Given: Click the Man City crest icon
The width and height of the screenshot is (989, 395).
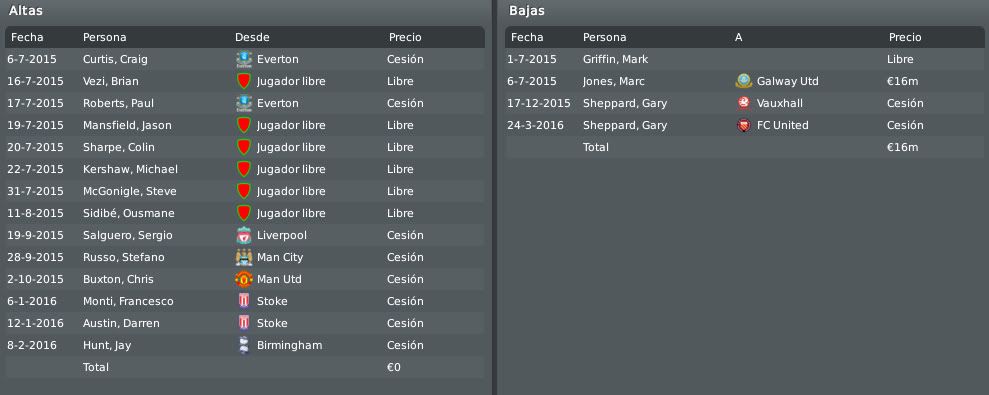Looking at the screenshot, I should [243, 257].
